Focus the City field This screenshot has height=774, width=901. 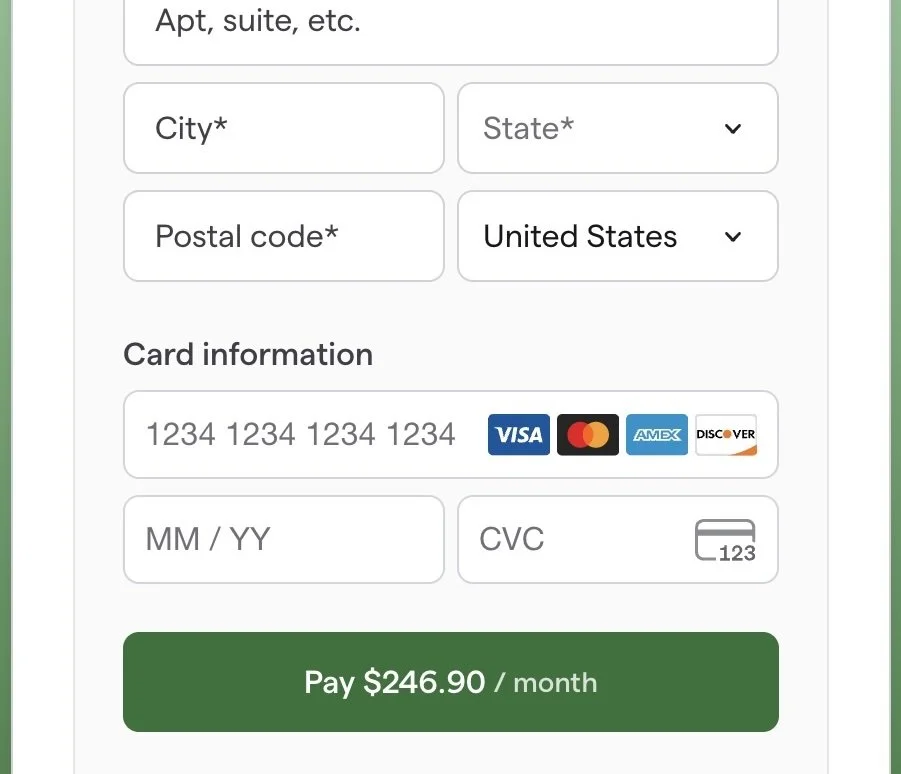(x=284, y=128)
